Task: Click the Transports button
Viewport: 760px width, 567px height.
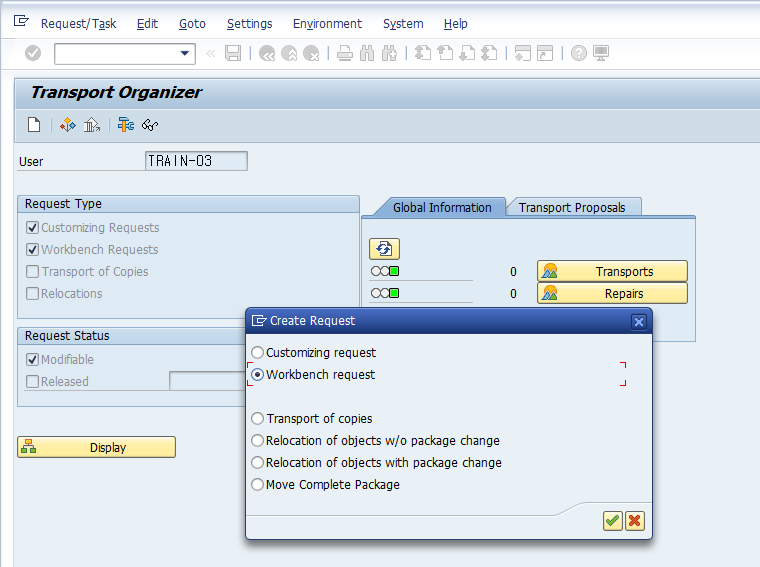Action: 612,271
